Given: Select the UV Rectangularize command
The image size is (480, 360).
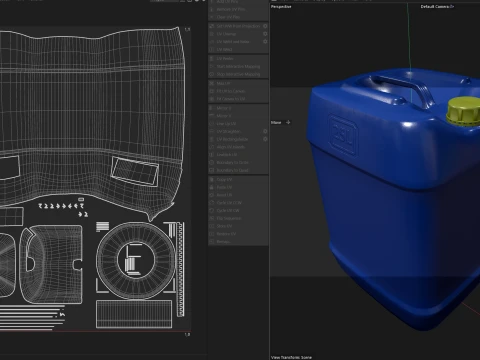Looking at the screenshot, I should click(x=235, y=139).
